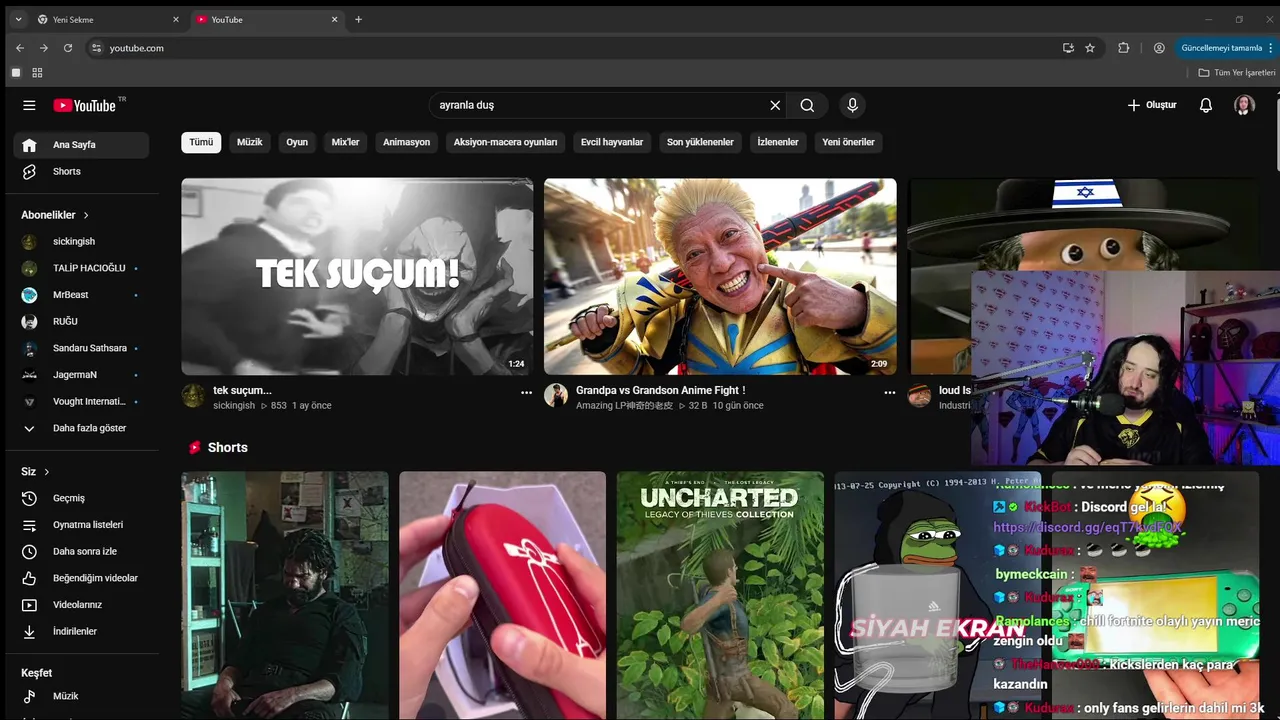This screenshot has height=720, width=1280.
Task: Select the Aksiyon-macera oyunları chip
Action: tap(505, 142)
